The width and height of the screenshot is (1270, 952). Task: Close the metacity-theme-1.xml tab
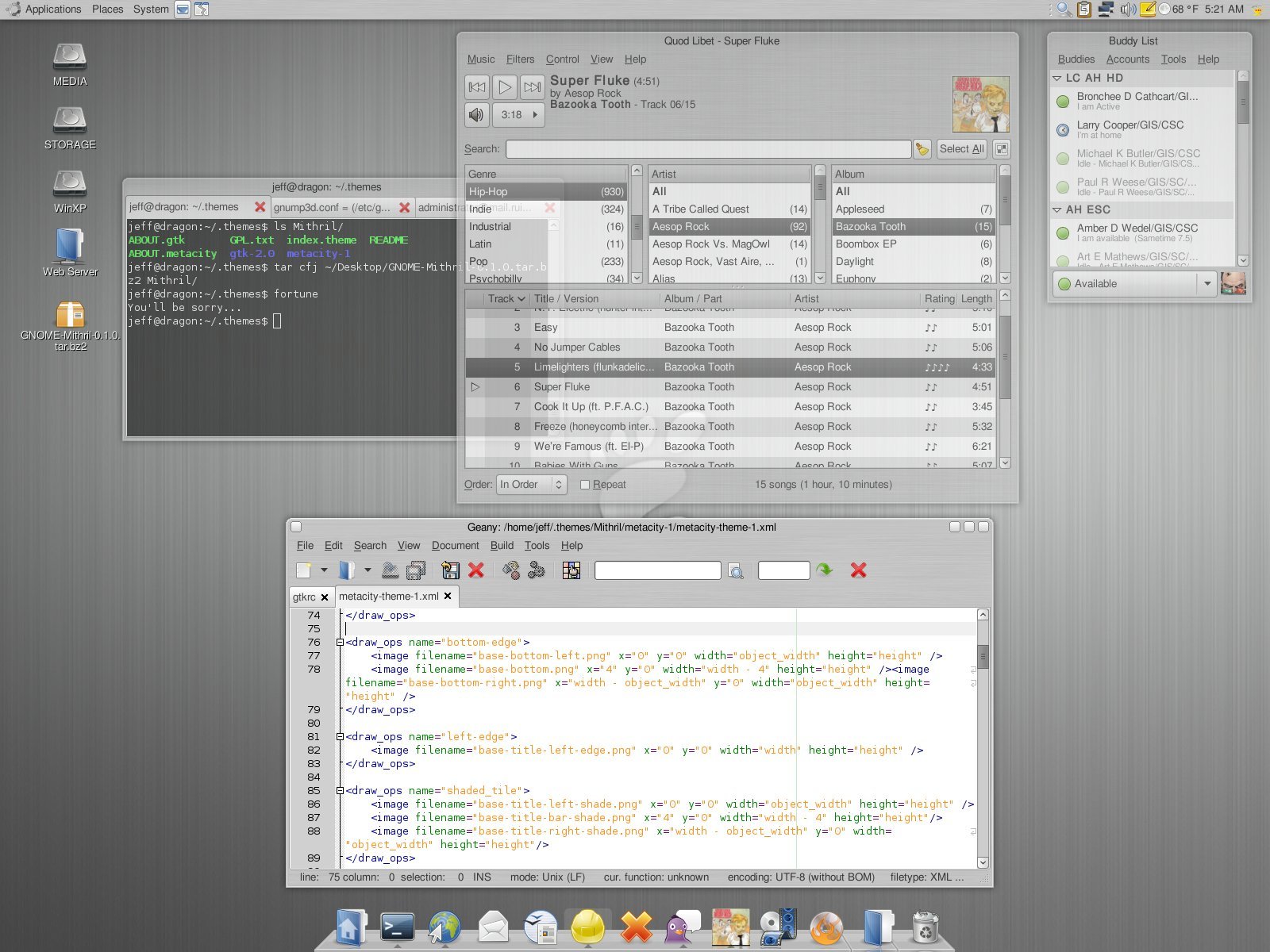(x=448, y=596)
